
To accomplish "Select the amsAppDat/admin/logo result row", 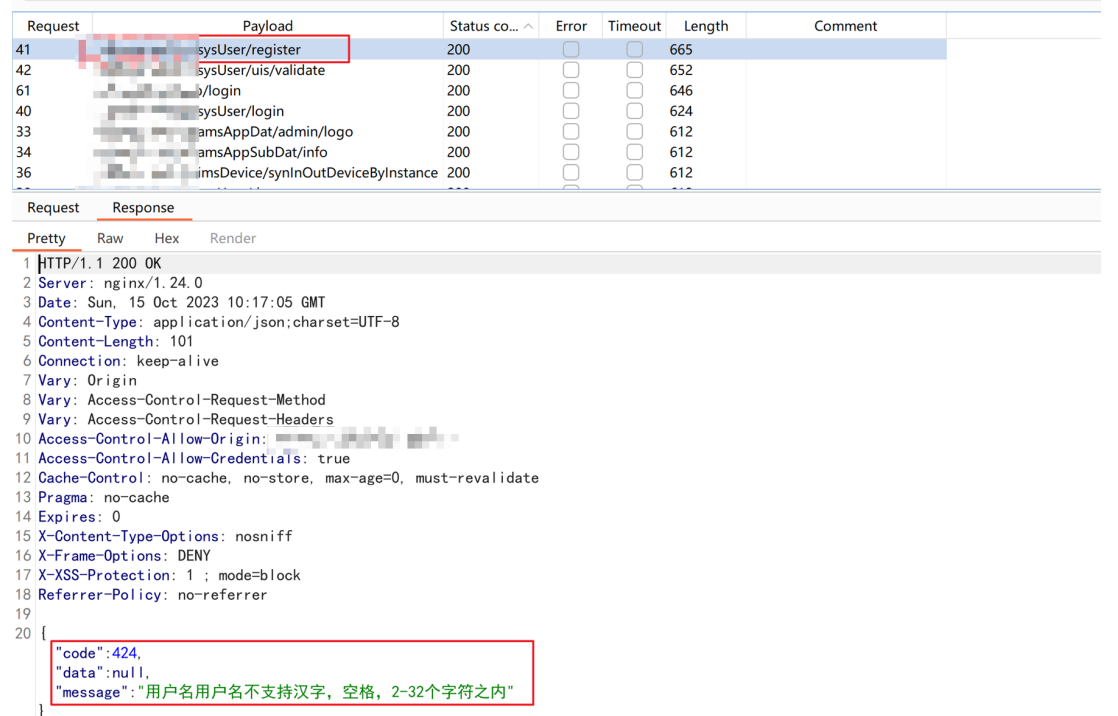I will [479, 132].
